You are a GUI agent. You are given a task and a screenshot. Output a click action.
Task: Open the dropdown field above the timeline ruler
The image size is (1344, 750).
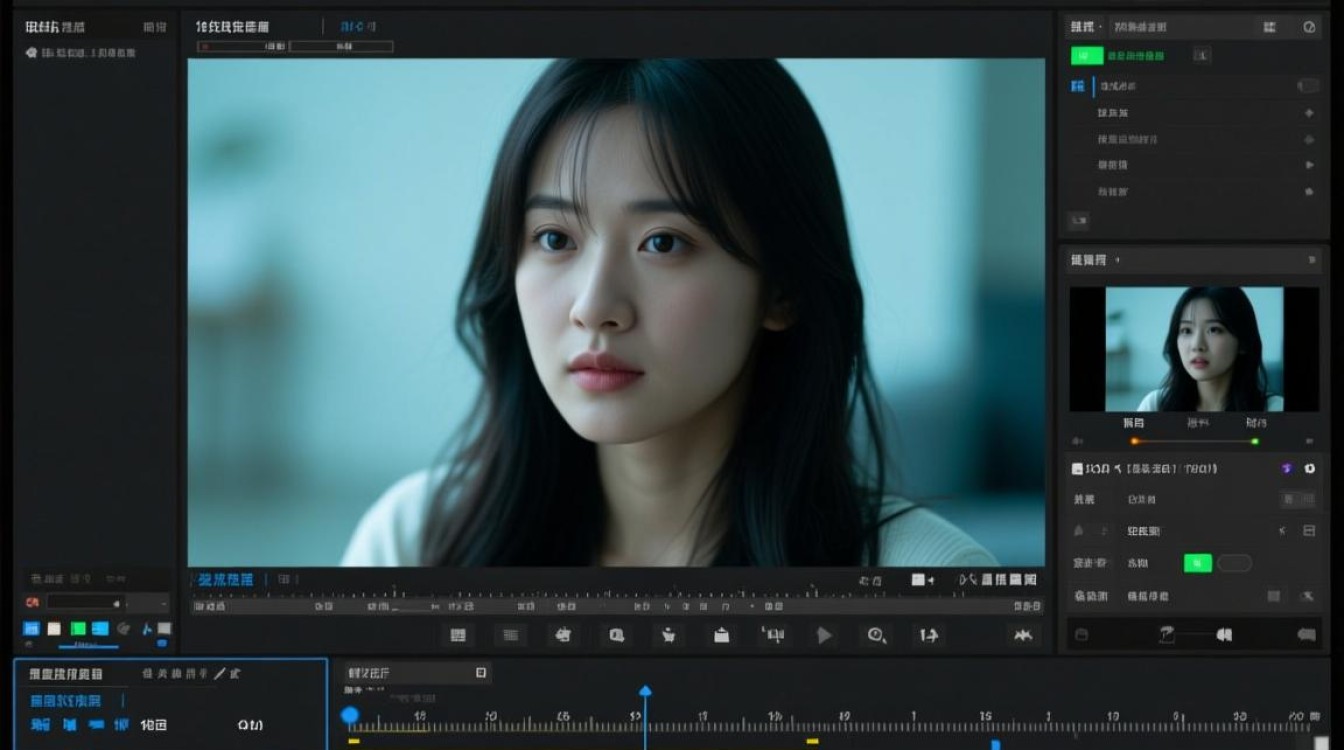[417, 673]
